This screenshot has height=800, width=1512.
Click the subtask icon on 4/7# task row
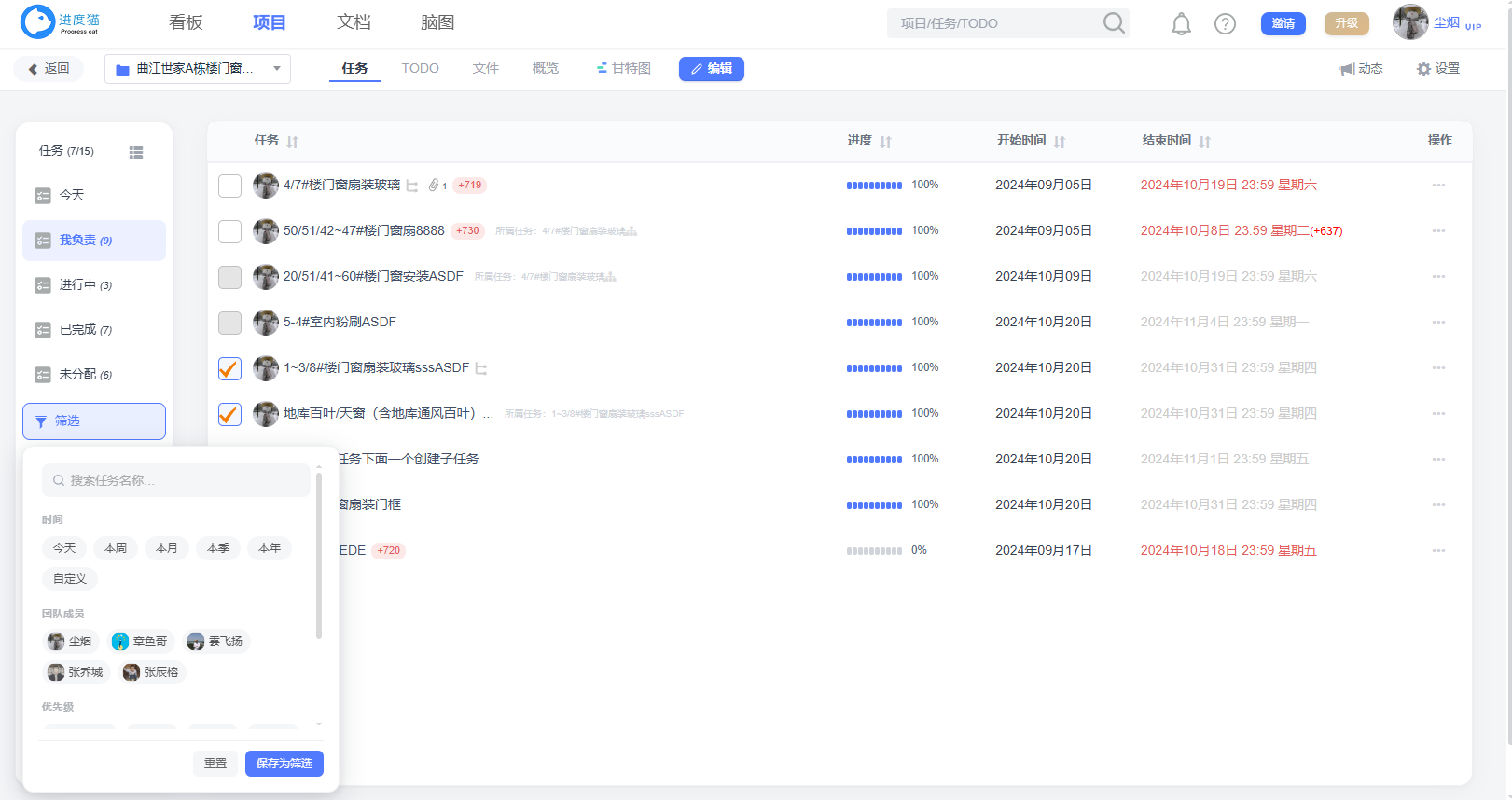pyautogui.click(x=411, y=186)
